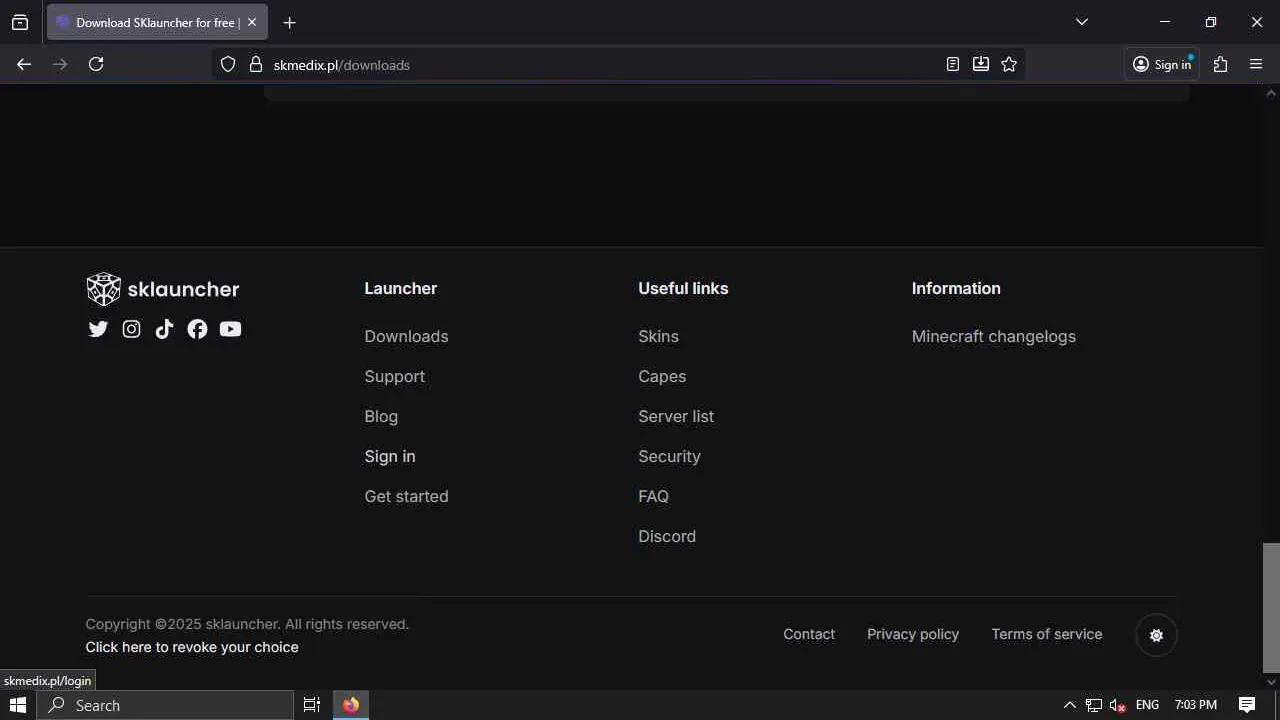This screenshot has width=1280, height=720.
Task: View the Server list
Action: [x=676, y=416]
